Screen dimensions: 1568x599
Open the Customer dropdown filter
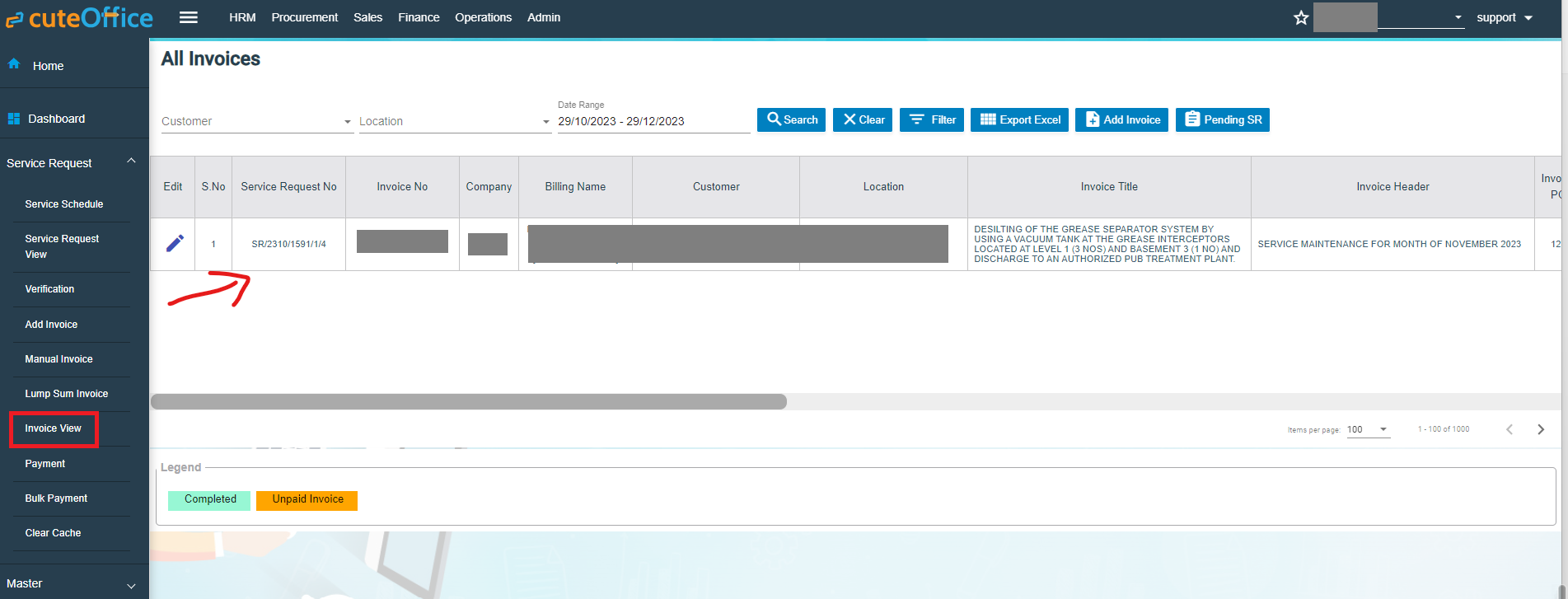(x=256, y=121)
